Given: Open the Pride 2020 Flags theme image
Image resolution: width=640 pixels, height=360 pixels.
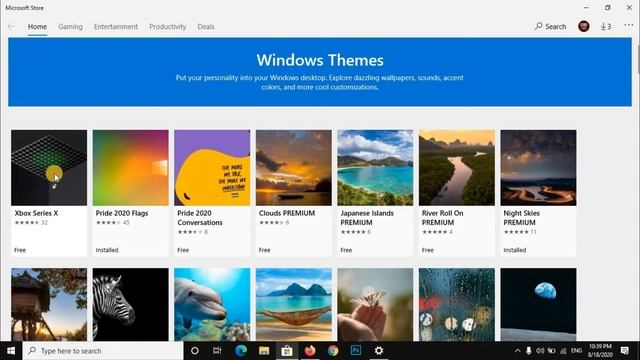Looking at the screenshot, I should 131,168.
